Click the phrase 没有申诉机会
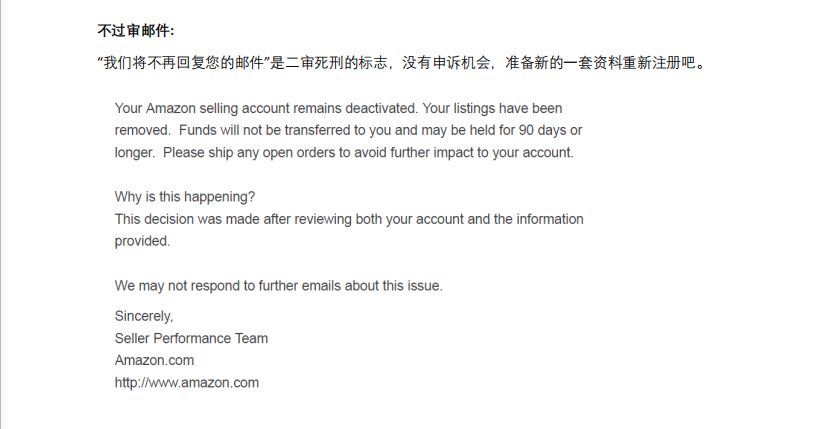This screenshot has height=429, width=817. [x=446, y=63]
